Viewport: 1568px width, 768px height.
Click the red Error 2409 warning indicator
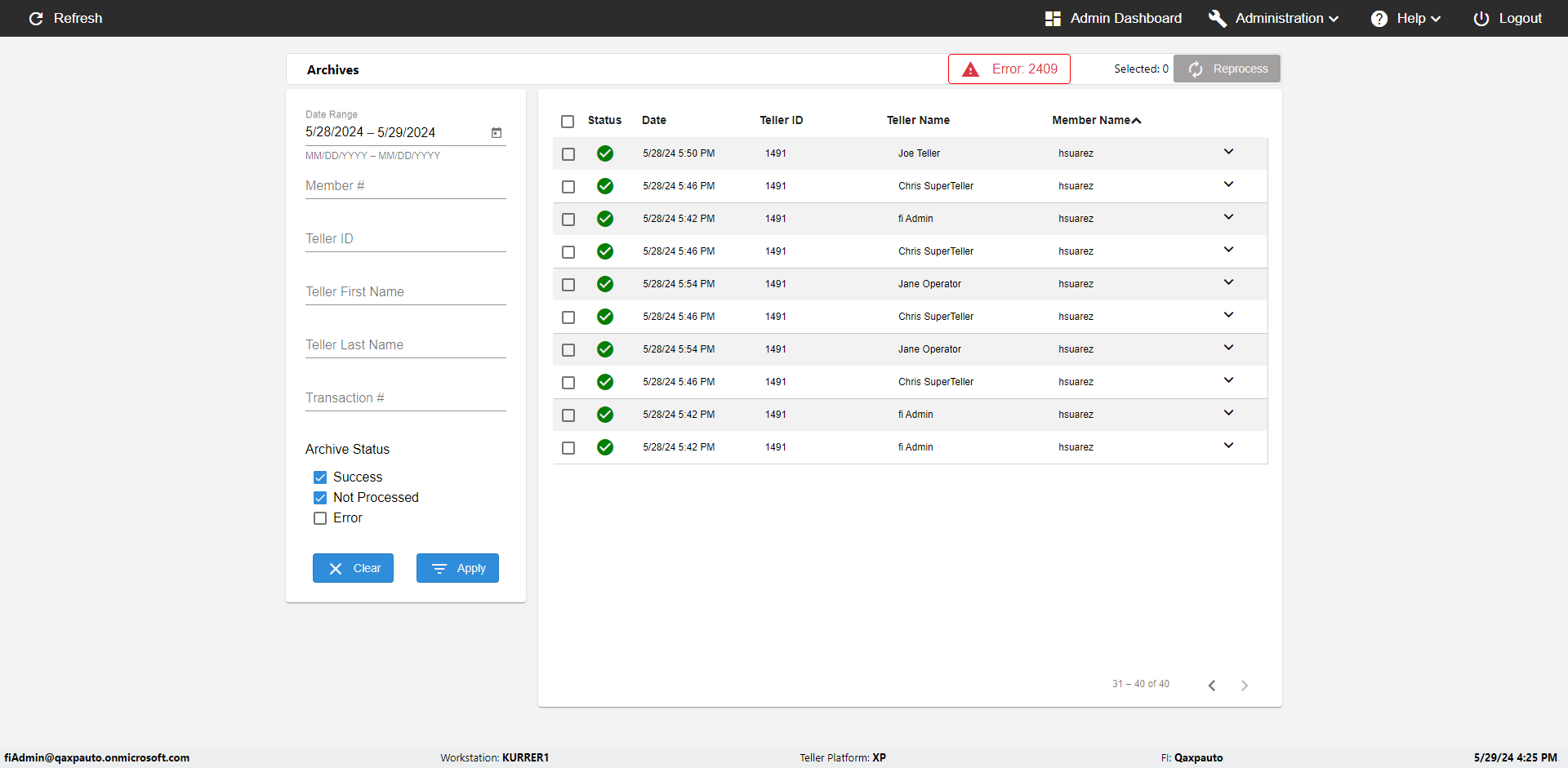(x=1009, y=69)
